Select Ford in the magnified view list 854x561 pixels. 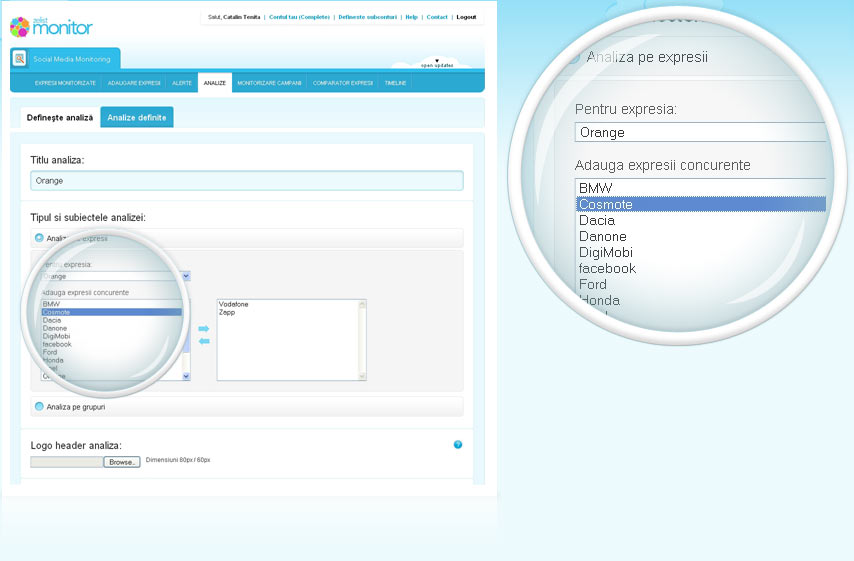pyautogui.click(x=593, y=284)
